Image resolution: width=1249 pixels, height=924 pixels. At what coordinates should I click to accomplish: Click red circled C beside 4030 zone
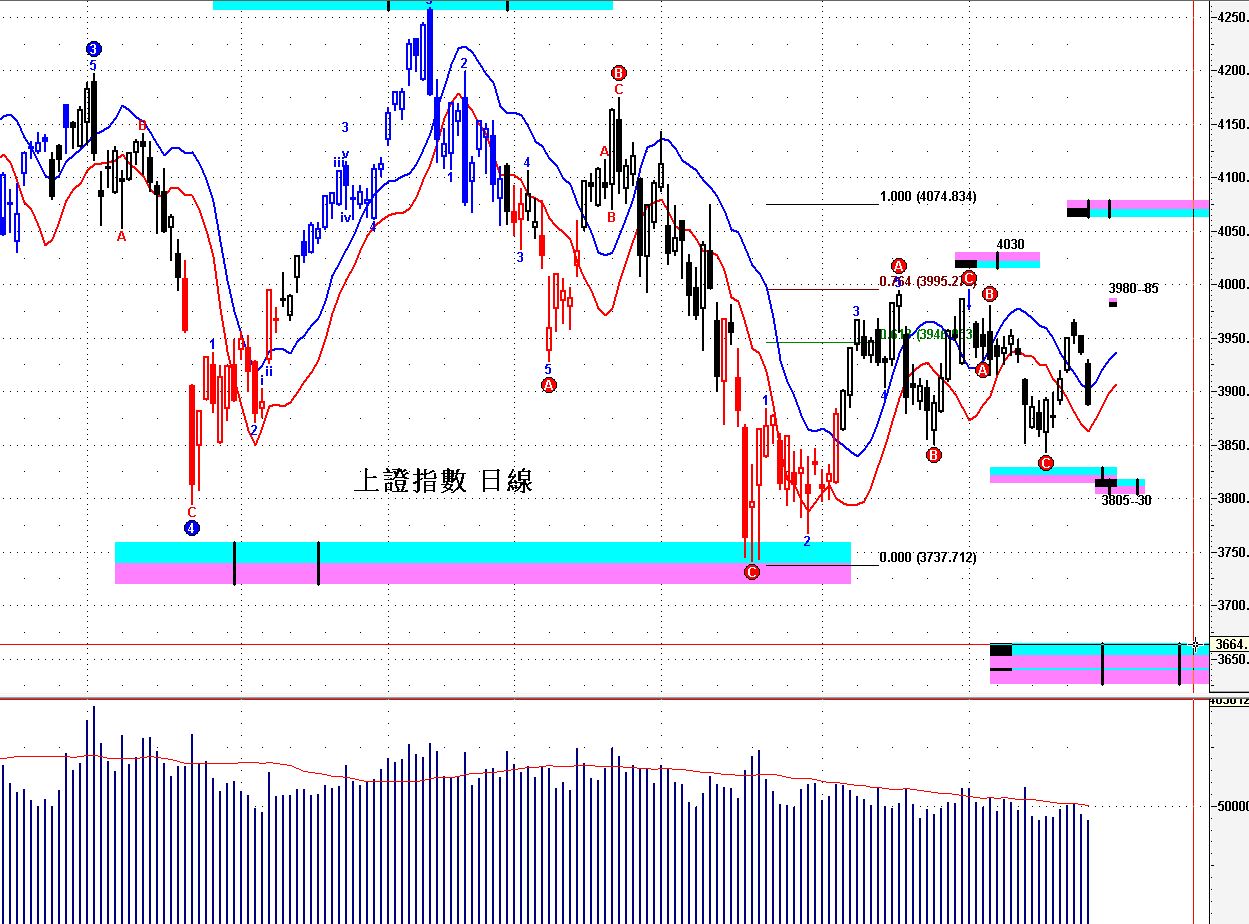968,278
